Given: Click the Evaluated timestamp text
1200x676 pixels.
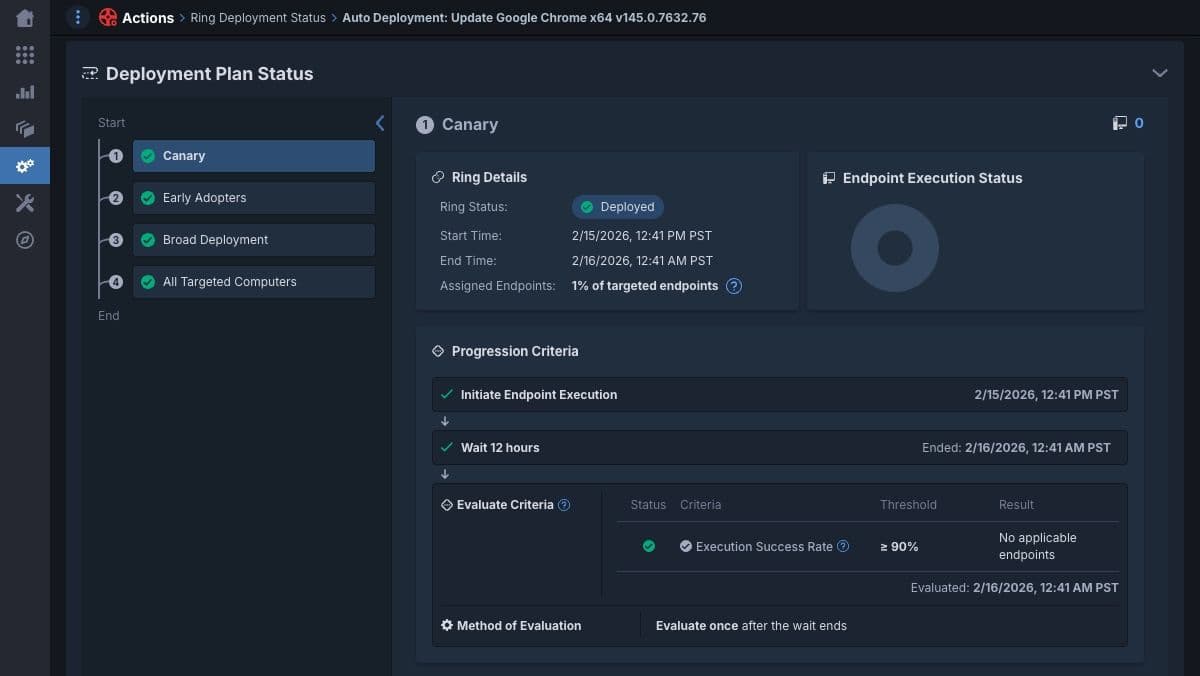Looking at the screenshot, I should pyautogui.click(x=1014, y=588).
